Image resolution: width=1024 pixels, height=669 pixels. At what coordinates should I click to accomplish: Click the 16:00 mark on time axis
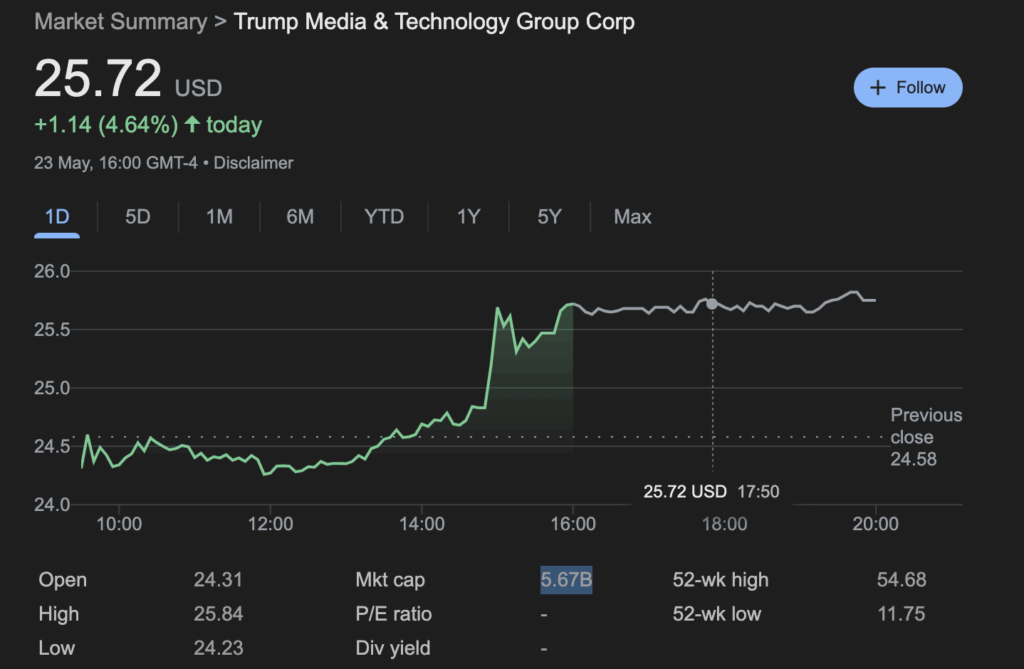tap(572, 524)
